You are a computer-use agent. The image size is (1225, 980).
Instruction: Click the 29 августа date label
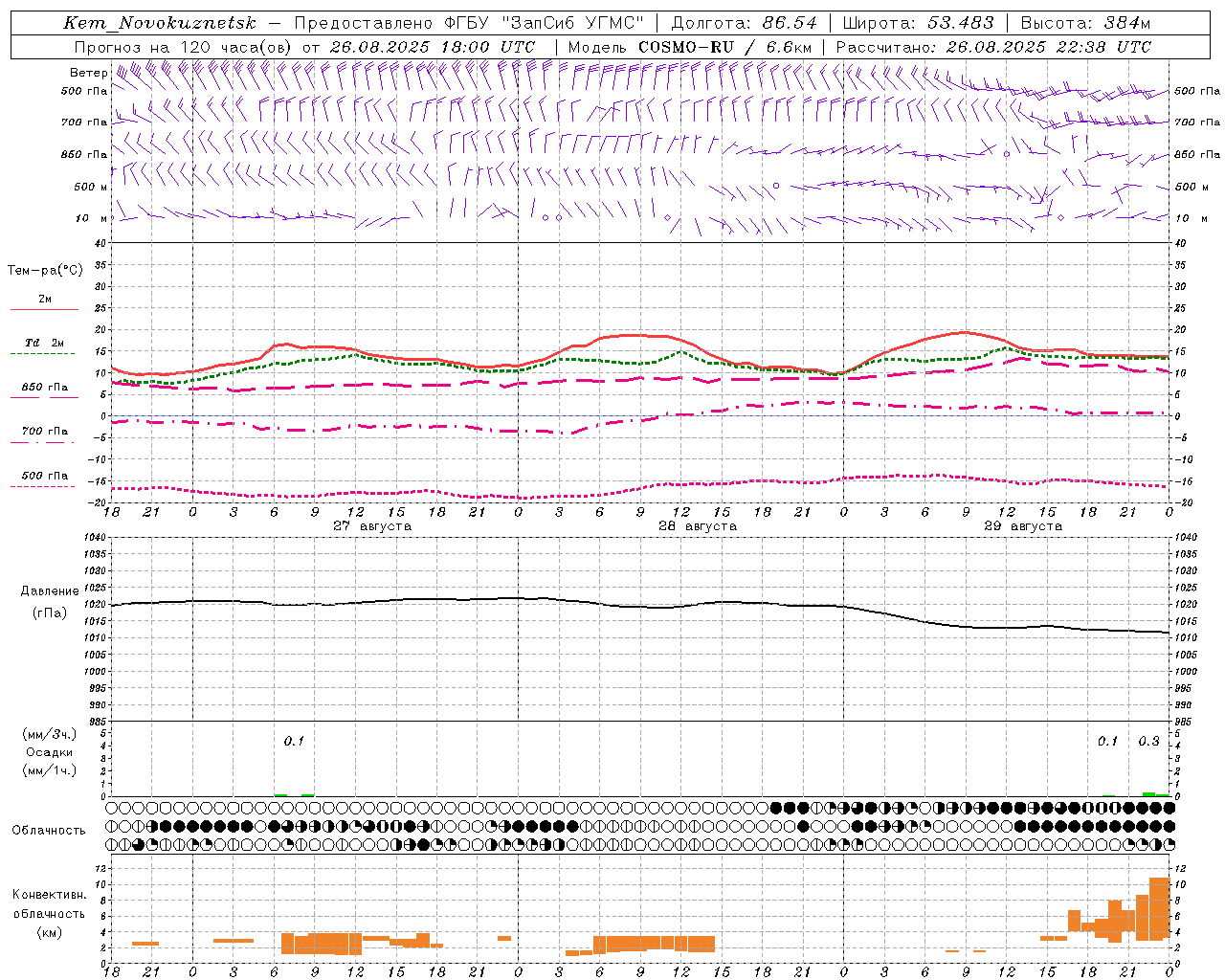pyautogui.click(x=1023, y=526)
